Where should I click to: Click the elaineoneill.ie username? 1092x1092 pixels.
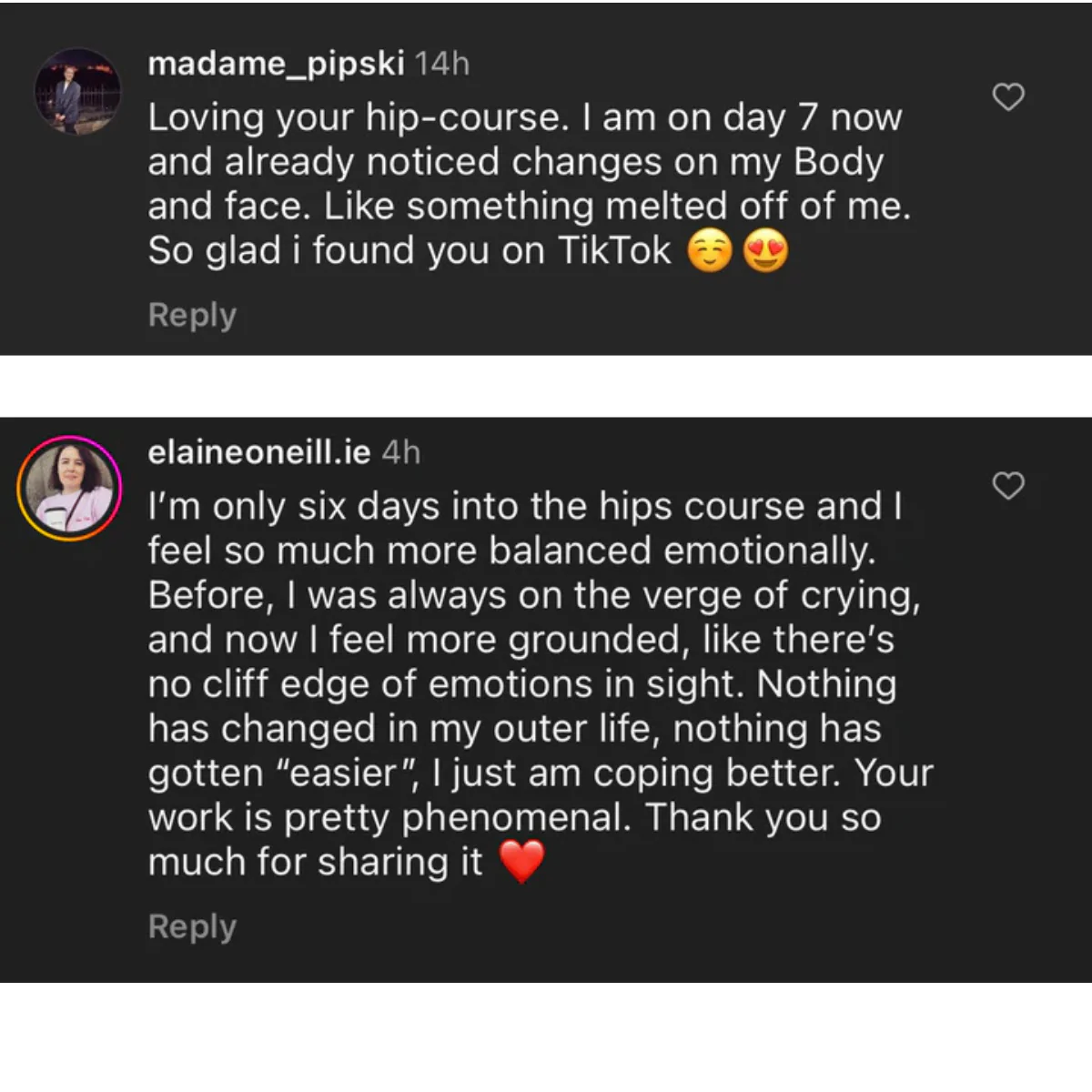click(x=258, y=452)
